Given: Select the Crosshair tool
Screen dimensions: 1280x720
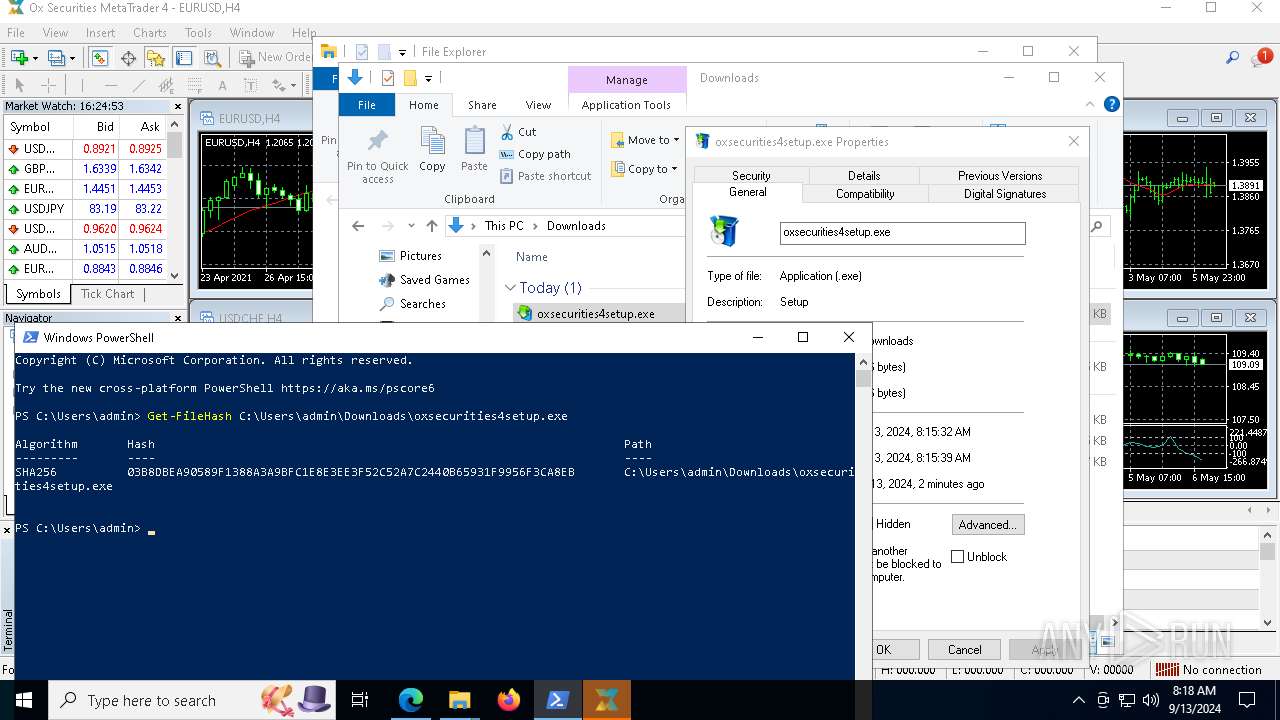Looking at the screenshot, I should [48, 85].
